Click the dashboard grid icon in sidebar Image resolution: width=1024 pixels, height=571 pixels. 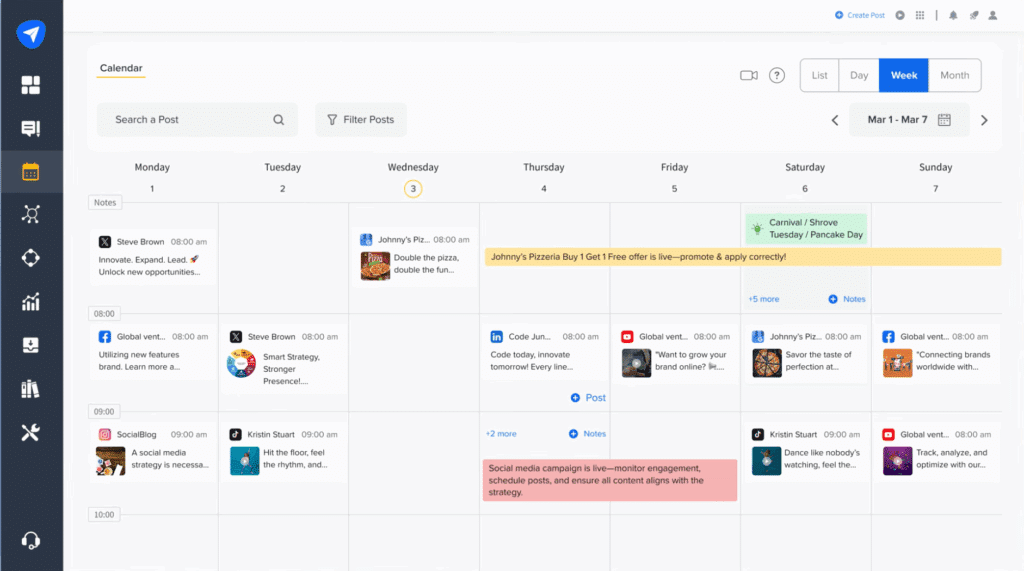tap(31, 85)
